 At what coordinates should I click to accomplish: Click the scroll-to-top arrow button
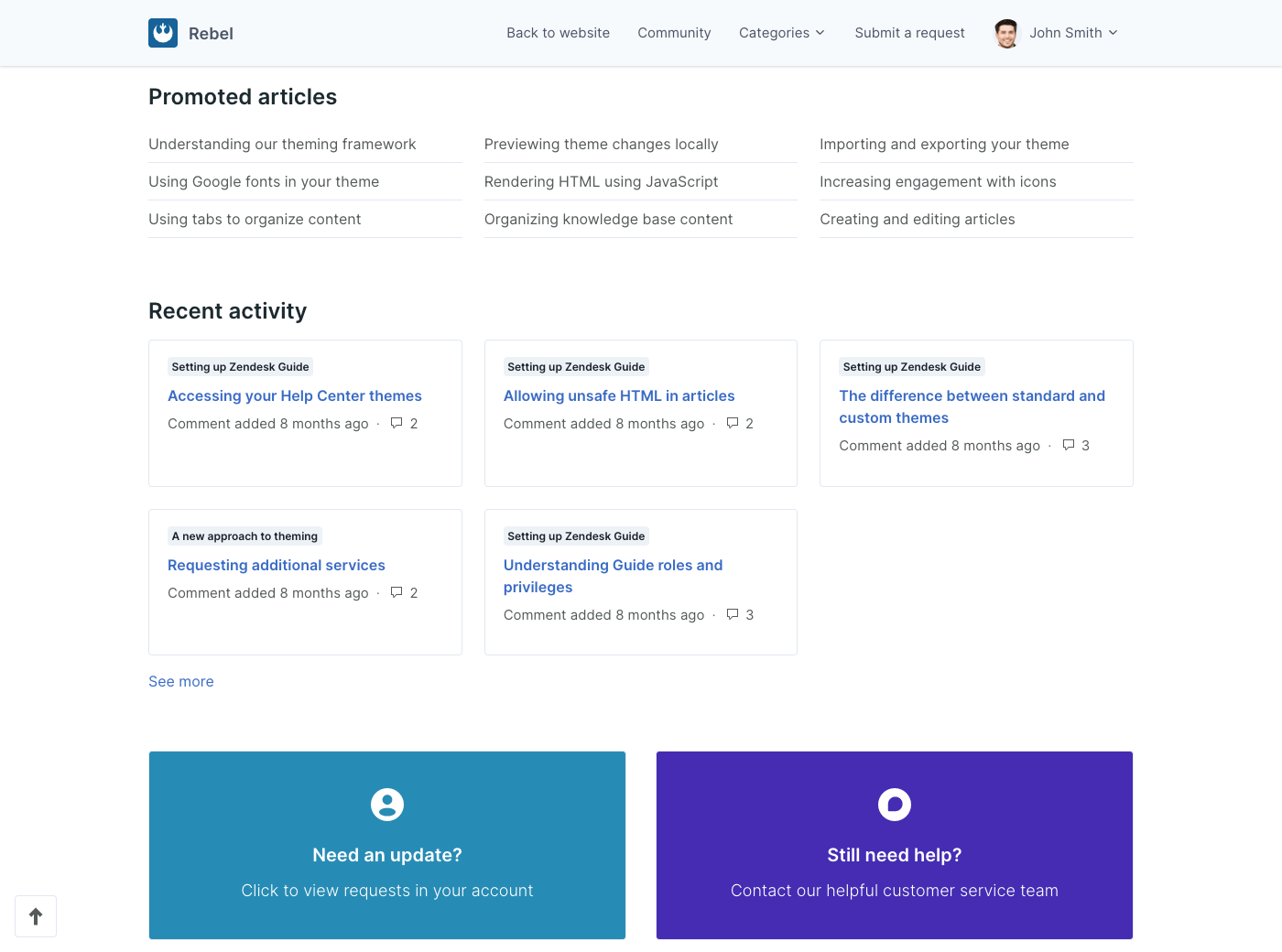point(36,916)
